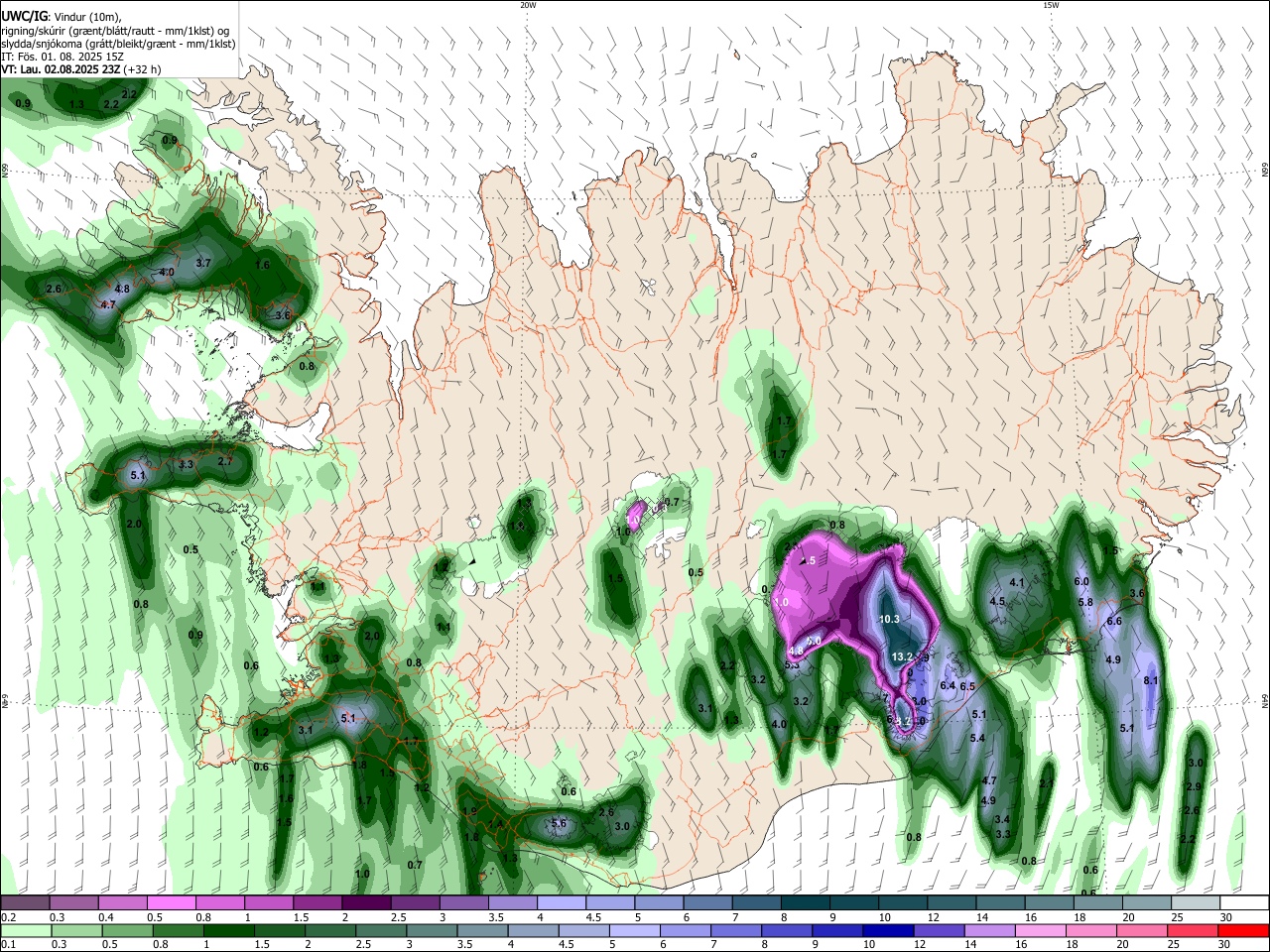Select the 5.4 precipitation value
Screen dimensions: 1270x952
[x=977, y=738]
